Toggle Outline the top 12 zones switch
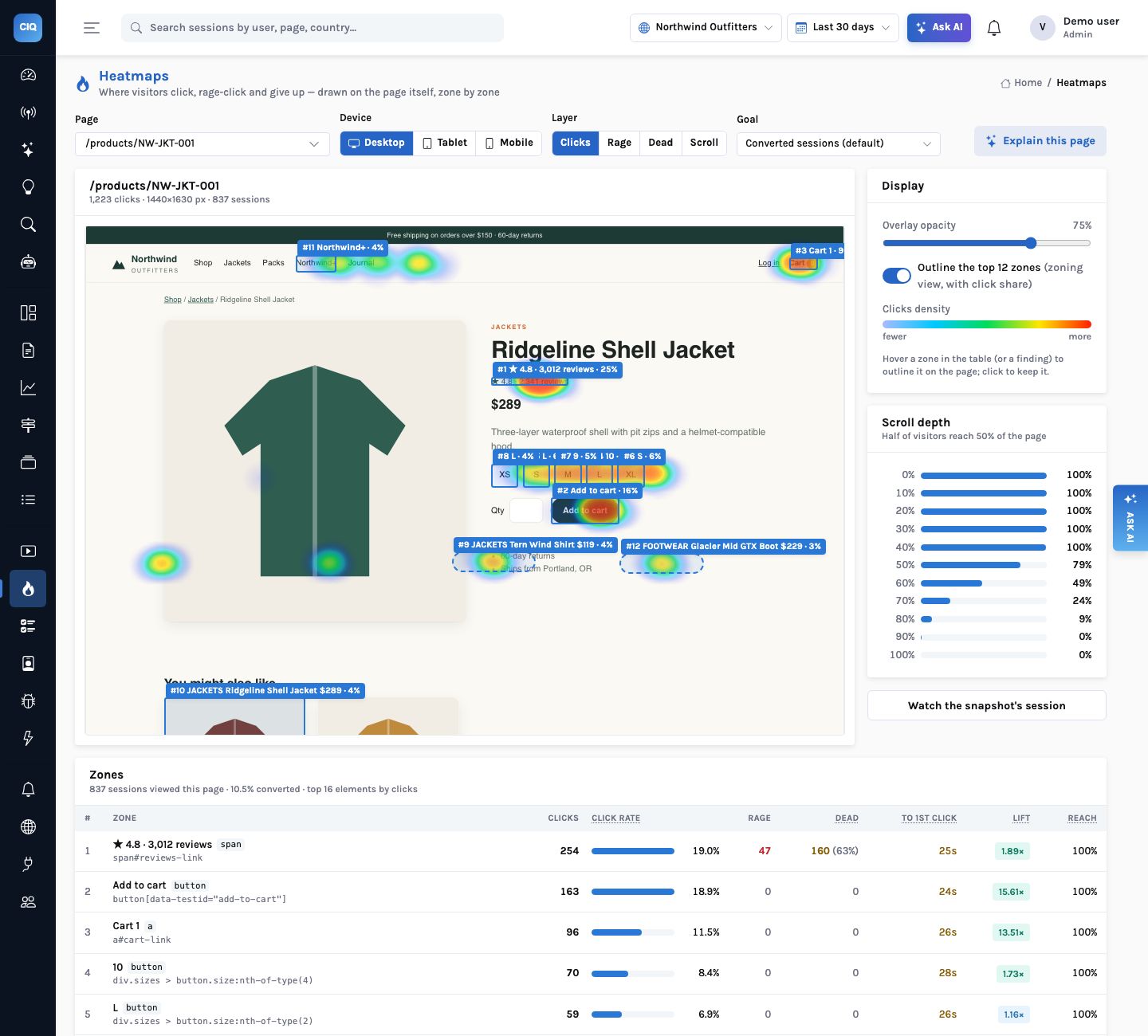 point(897,276)
